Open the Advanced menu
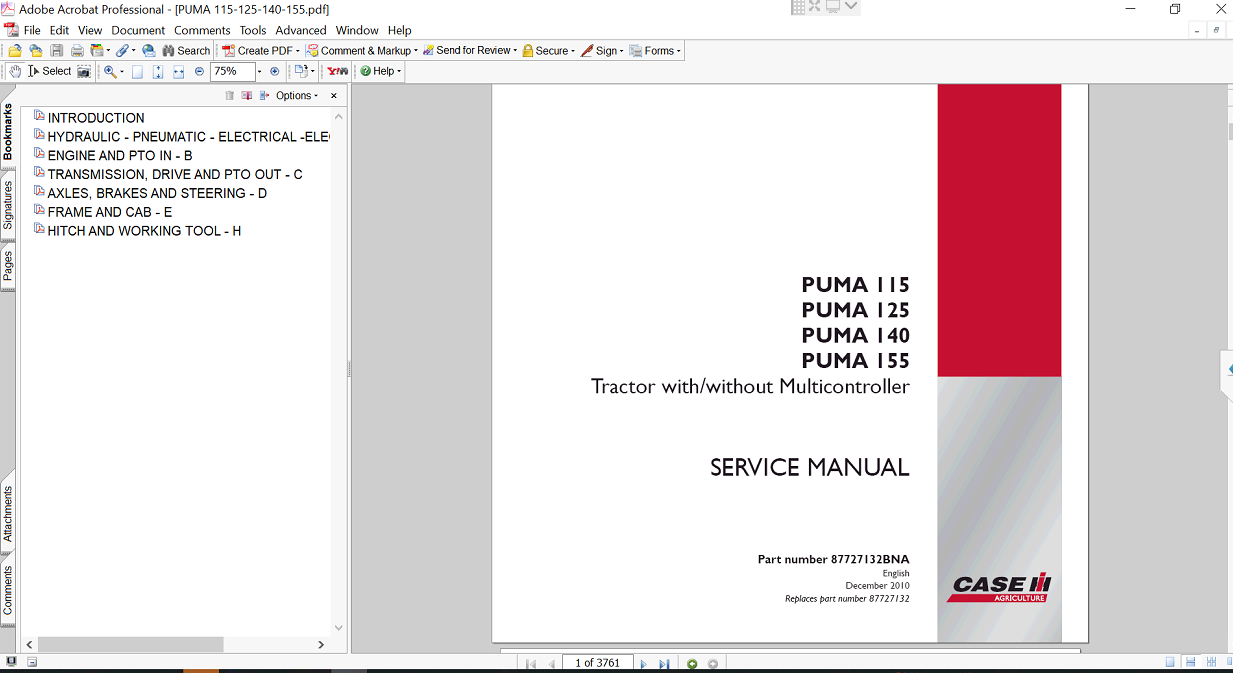The image size is (1233, 673). click(300, 30)
